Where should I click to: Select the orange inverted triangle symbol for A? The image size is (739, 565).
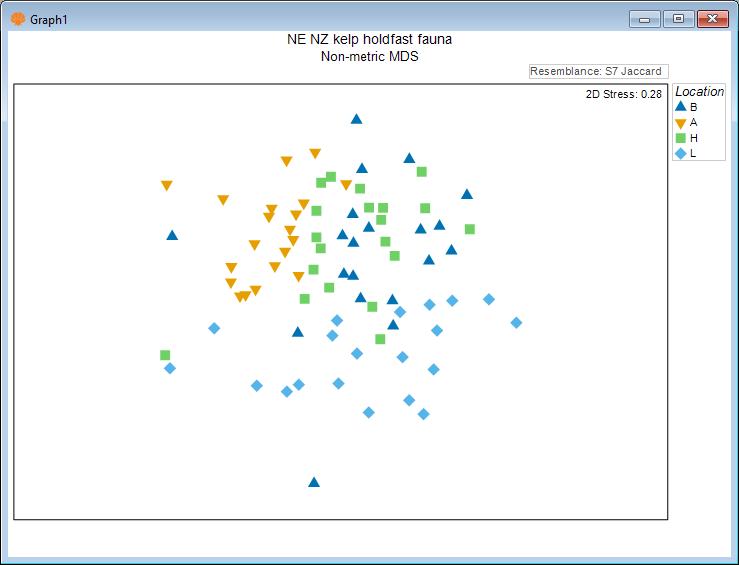pyautogui.click(x=681, y=122)
